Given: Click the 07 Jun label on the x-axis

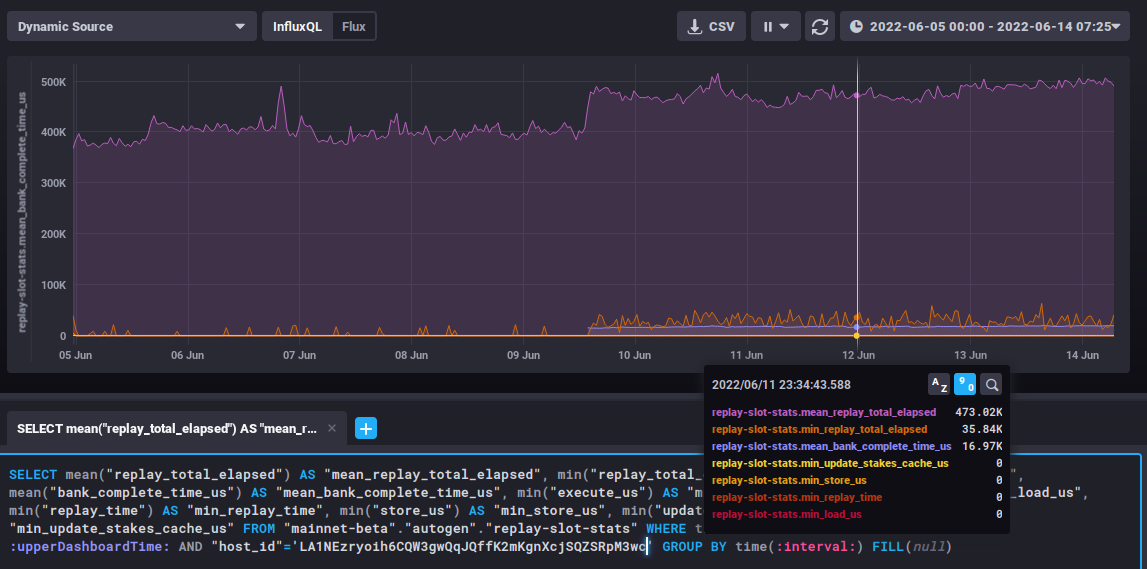Looking at the screenshot, I should tap(299, 355).
